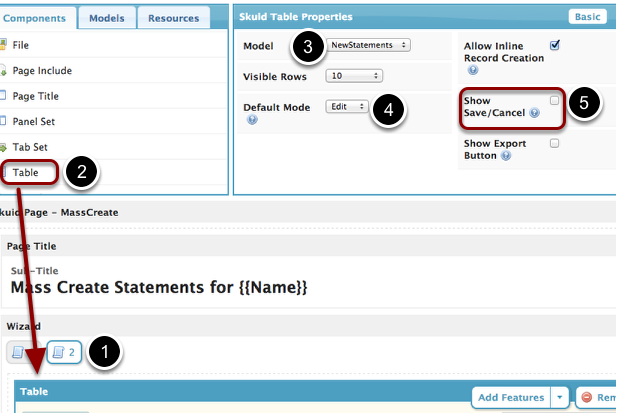Toggle the Show Save/Cancel checkbox
Image resolution: width=617 pixels, height=418 pixels.
coord(555,101)
